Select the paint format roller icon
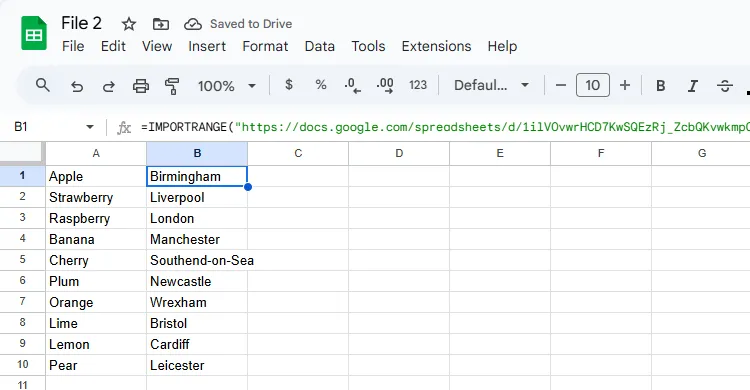Viewport: 750px width, 390px height. pos(172,86)
